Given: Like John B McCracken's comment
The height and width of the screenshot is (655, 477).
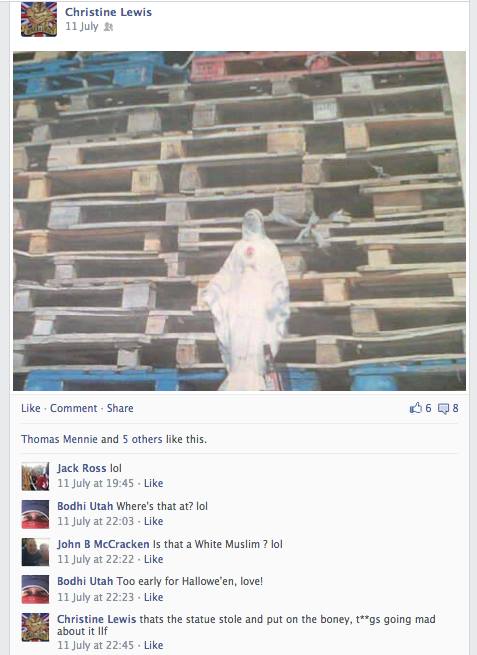Looking at the screenshot, I should [153, 559].
